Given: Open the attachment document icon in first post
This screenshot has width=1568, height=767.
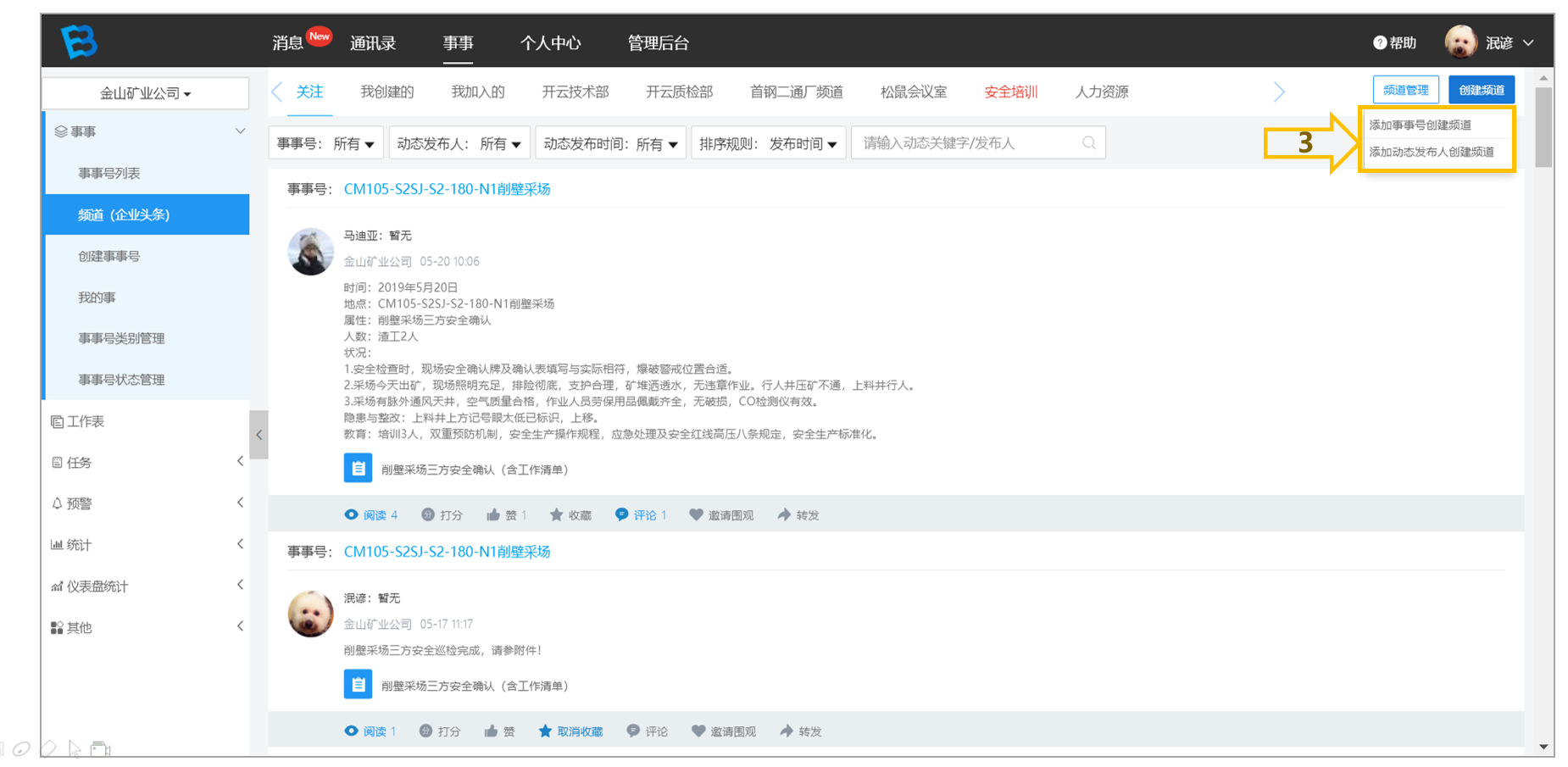Looking at the screenshot, I should pyautogui.click(x=358, y=468).
